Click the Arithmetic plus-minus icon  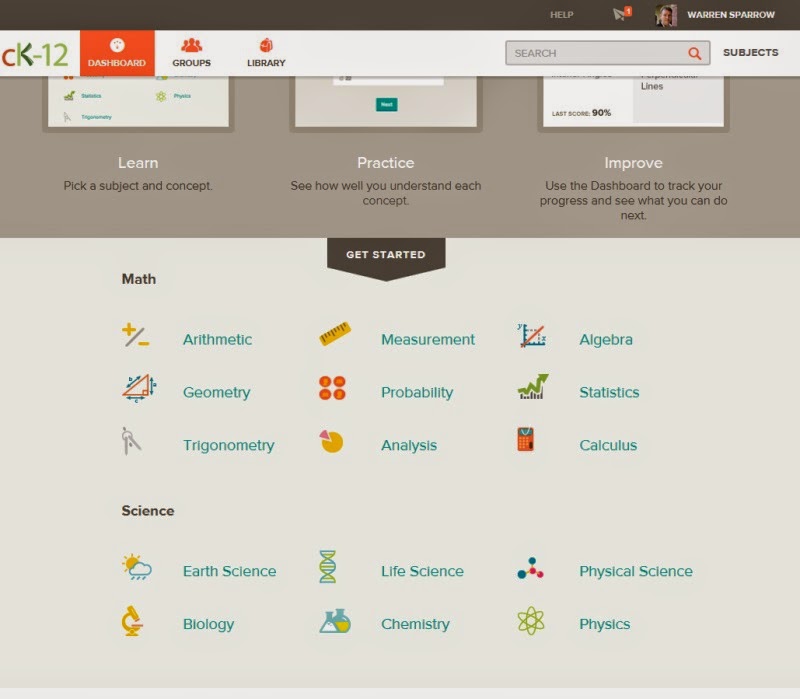pos(136,336)
